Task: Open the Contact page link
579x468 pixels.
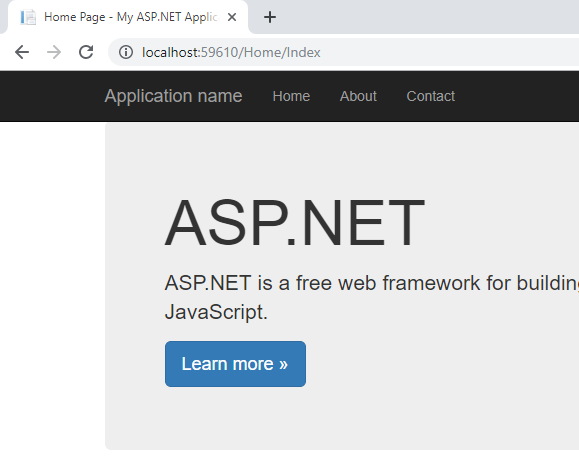Action: tap(431, 96)
